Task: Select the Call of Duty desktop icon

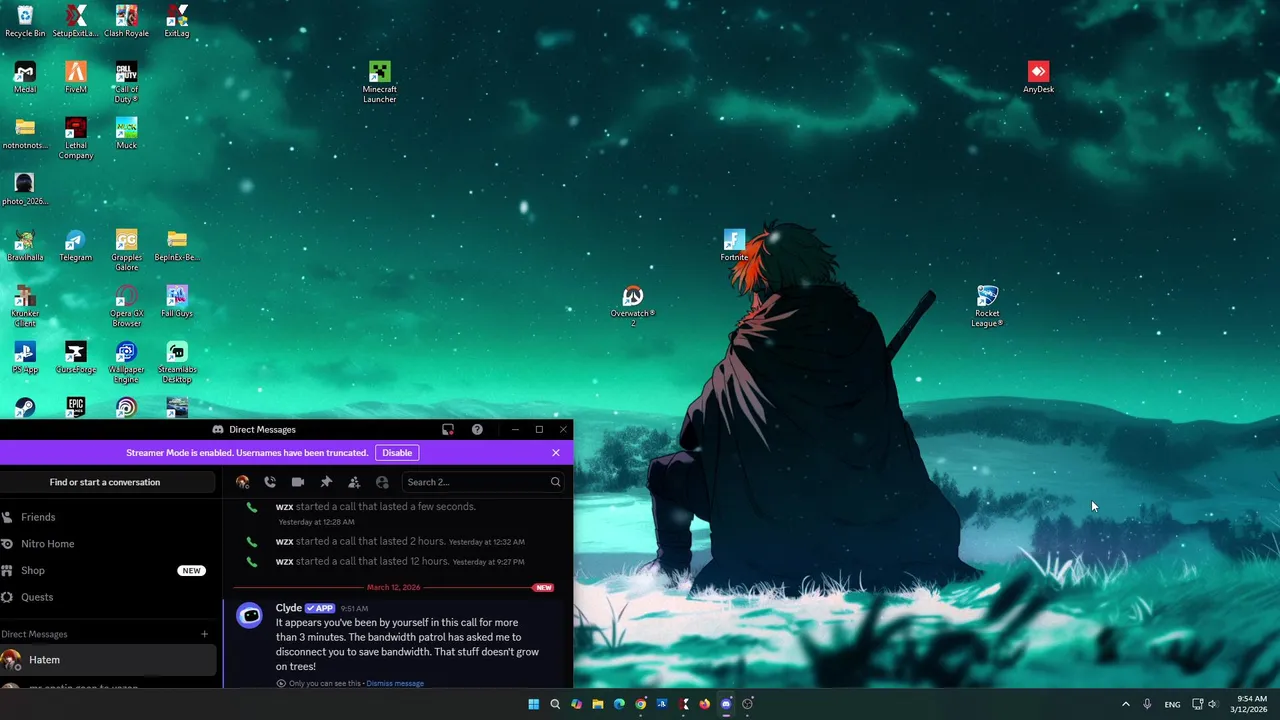Action: pos(126,82)
